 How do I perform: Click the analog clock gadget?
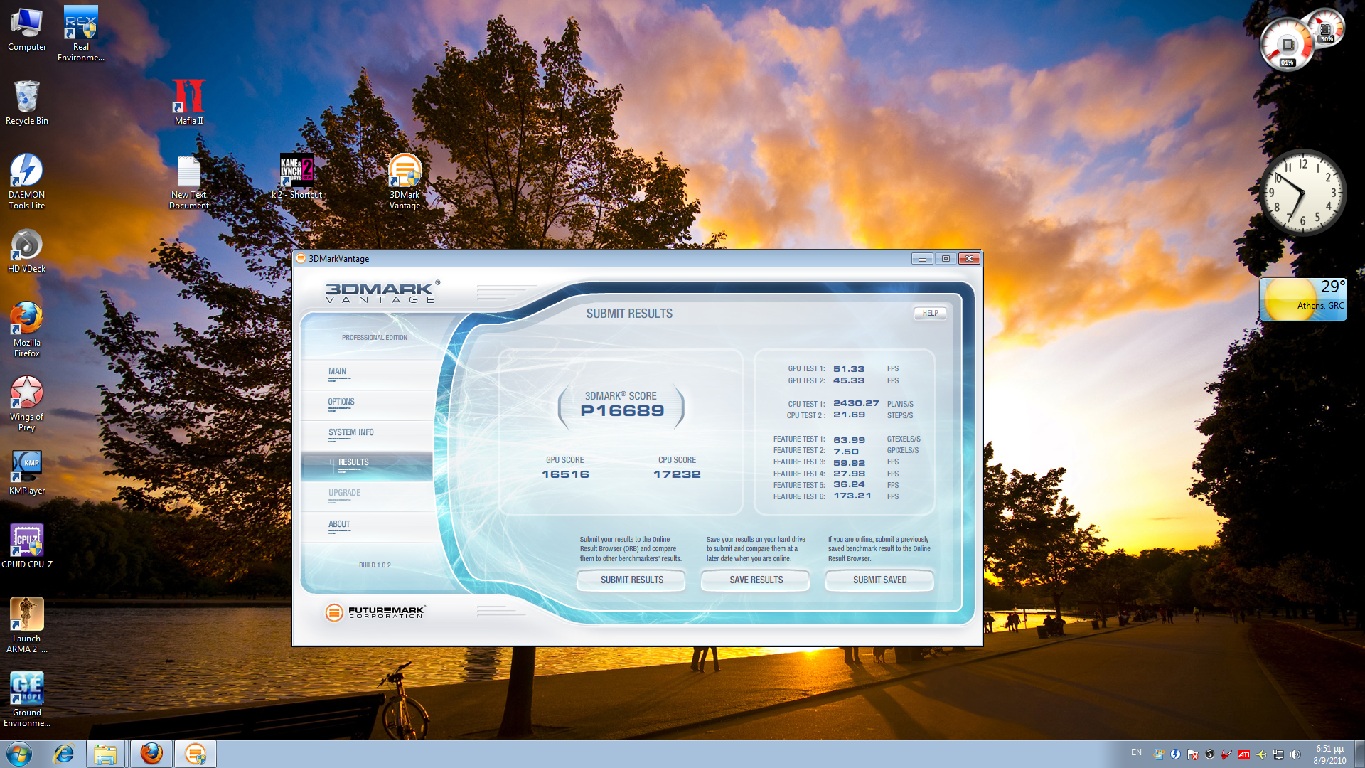[1303, 193]
